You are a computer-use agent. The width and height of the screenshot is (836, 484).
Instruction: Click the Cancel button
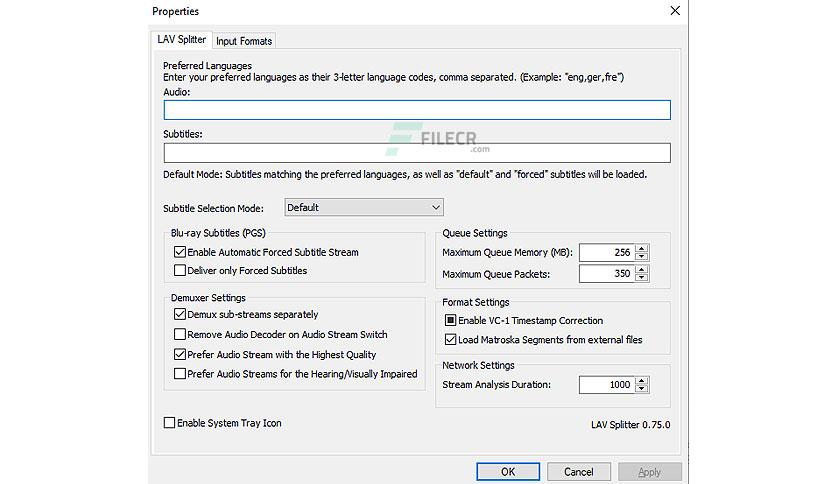click(x=578, y=472)
